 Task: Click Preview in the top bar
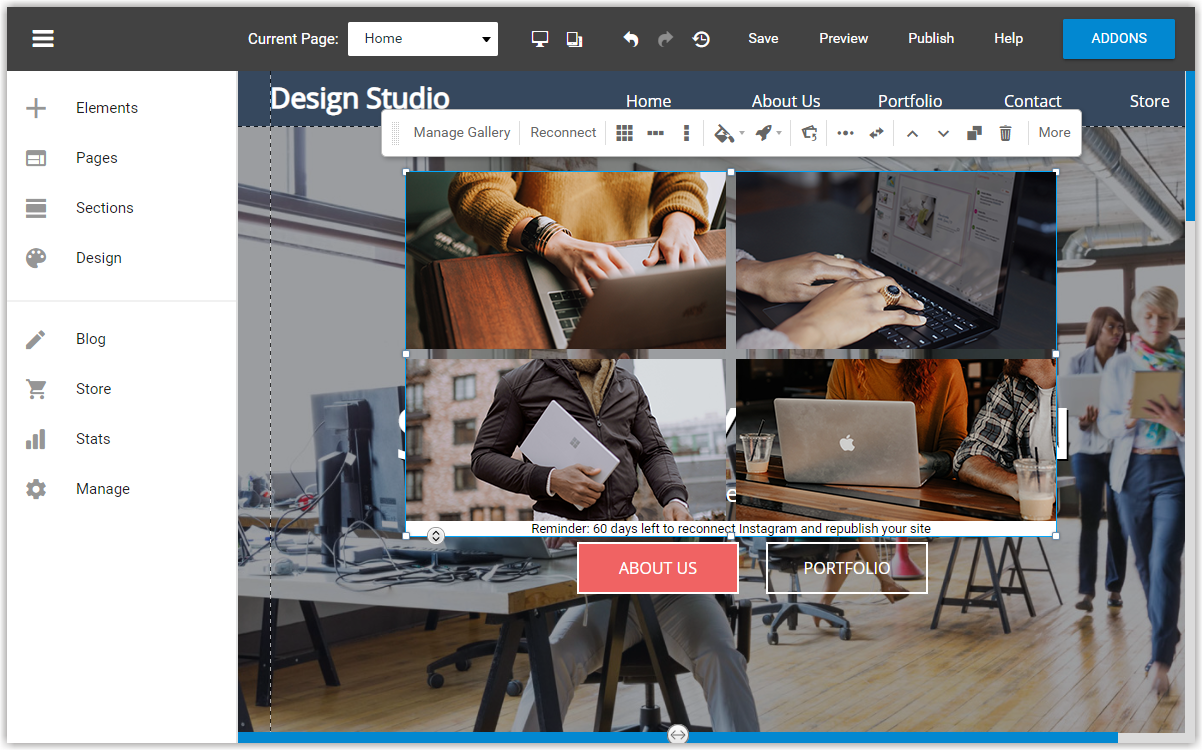click(844, 39)
